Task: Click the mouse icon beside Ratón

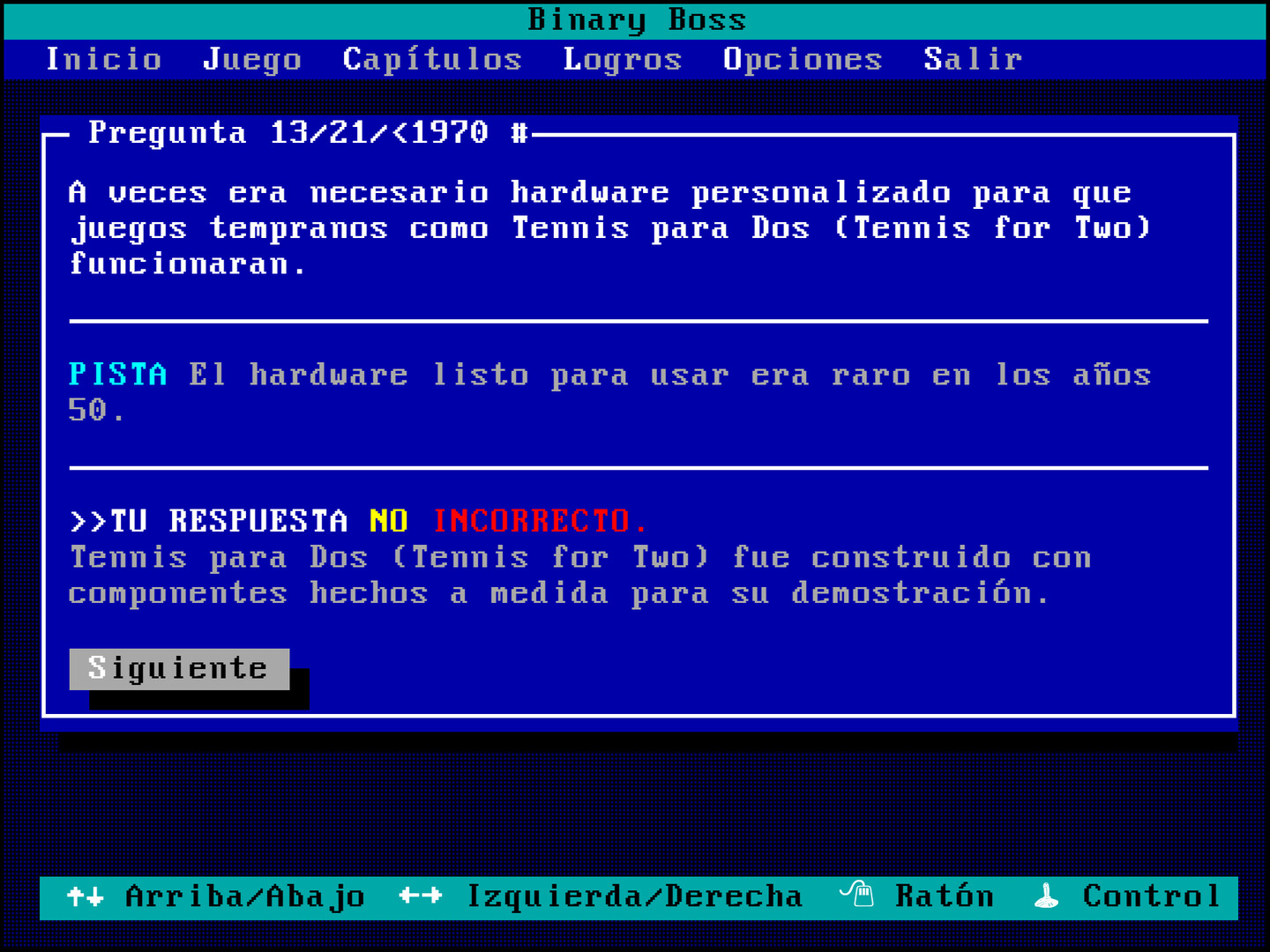Action: coord(856,895)
